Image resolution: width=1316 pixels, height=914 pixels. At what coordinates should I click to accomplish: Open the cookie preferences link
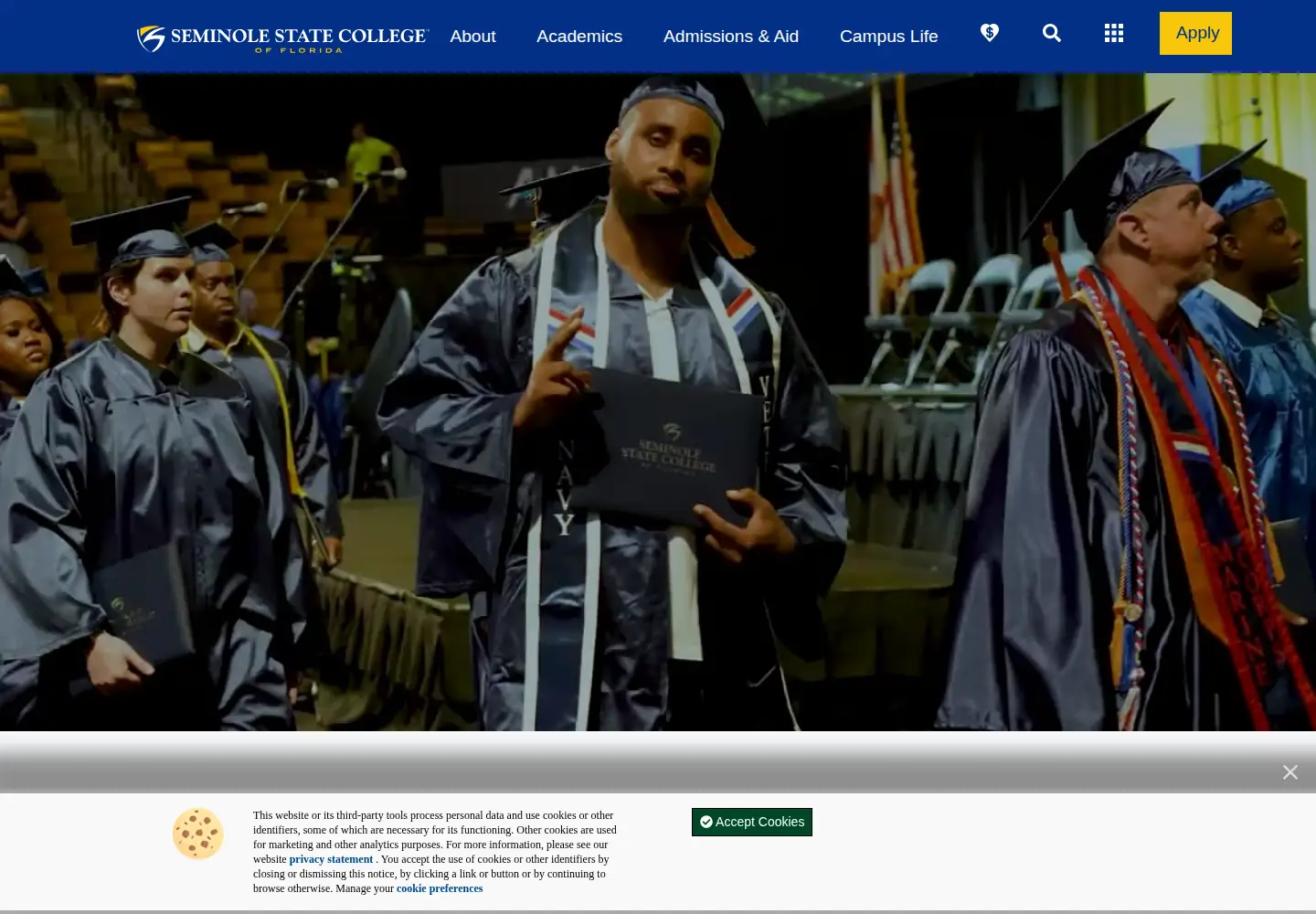click(x=440, y=888)
